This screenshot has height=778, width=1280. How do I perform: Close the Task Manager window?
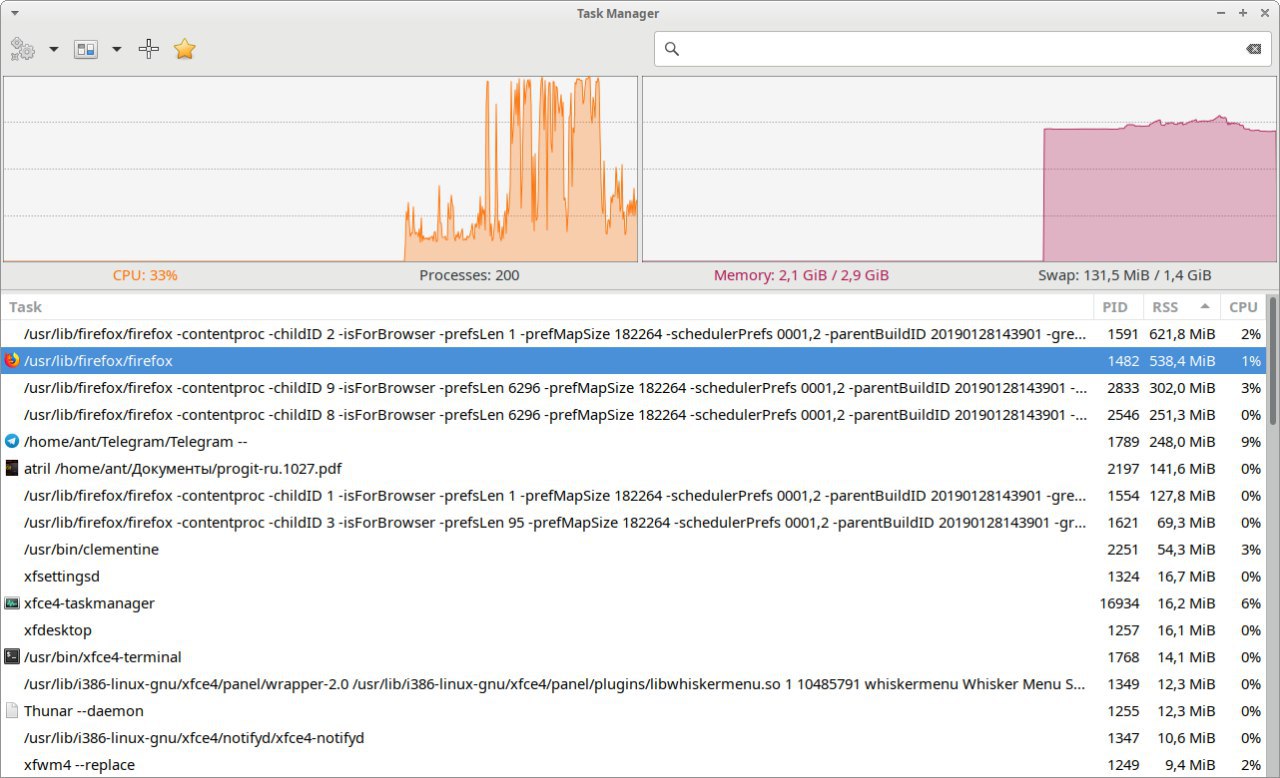[x=1265, y=13]
